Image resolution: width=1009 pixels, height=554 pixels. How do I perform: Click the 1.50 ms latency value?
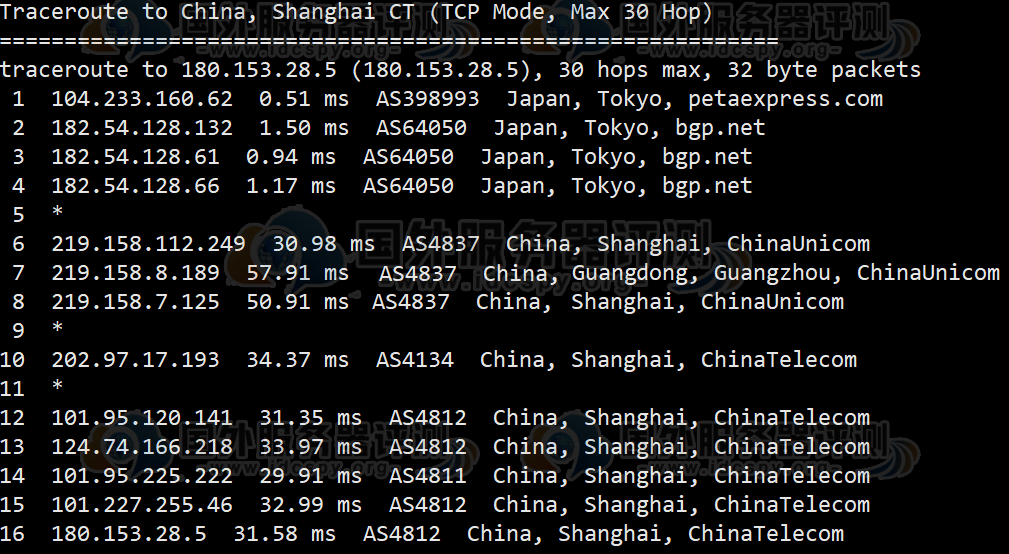[x=304, y=127]
